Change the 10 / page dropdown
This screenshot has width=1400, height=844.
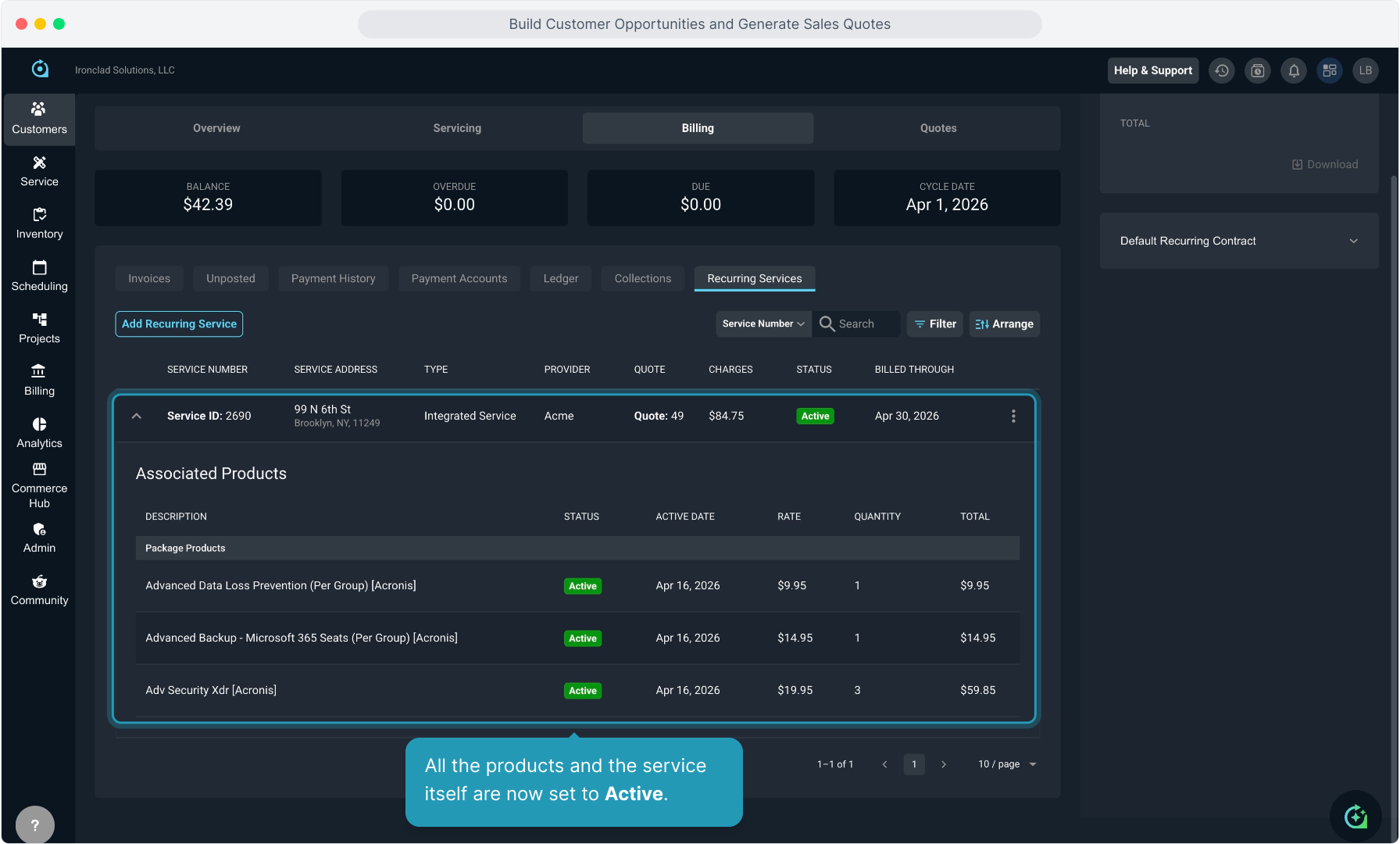tap(1006, 764)
